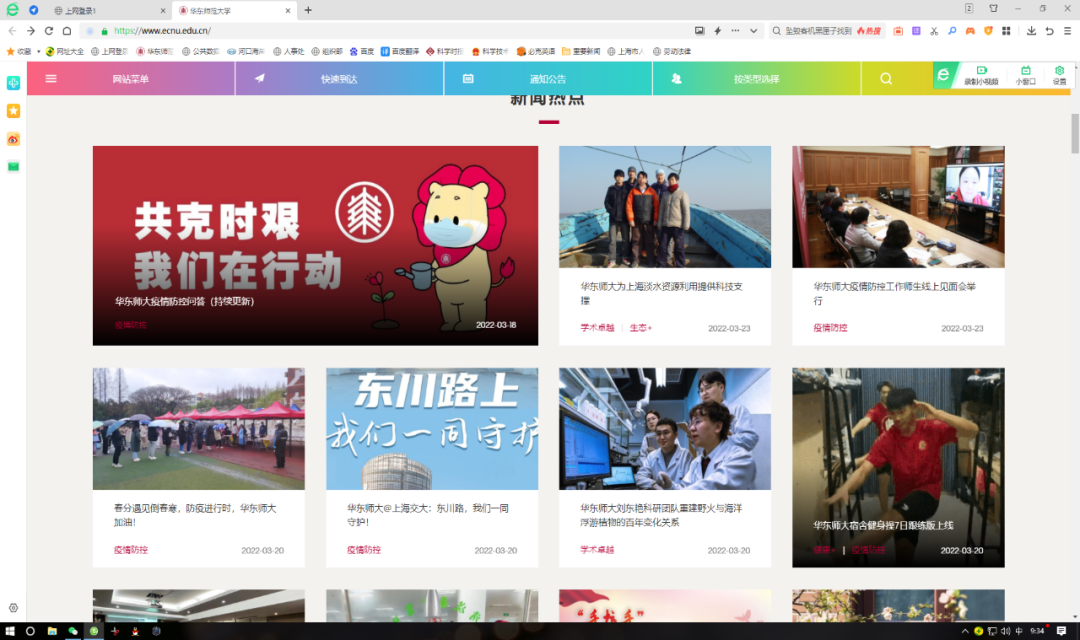
Task: Click the scissors screenshot tool icon
Action: pyautogui.click(x=934, y=31)
